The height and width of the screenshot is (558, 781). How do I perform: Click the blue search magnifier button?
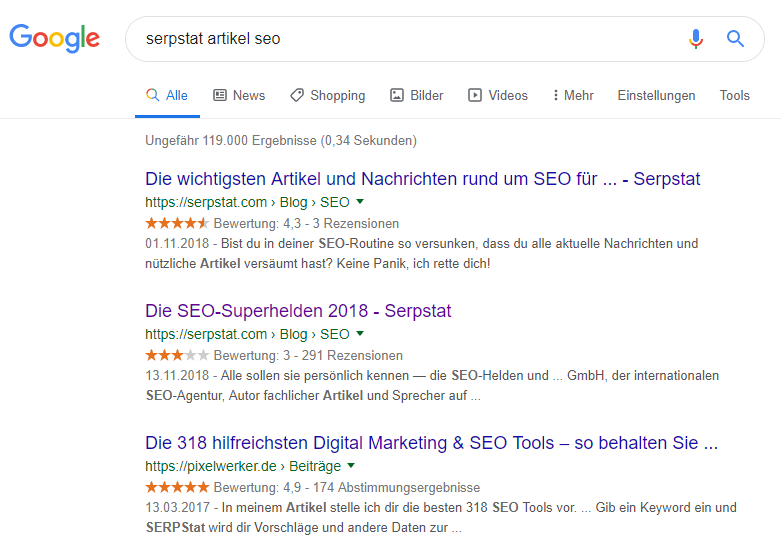[735, 38]
